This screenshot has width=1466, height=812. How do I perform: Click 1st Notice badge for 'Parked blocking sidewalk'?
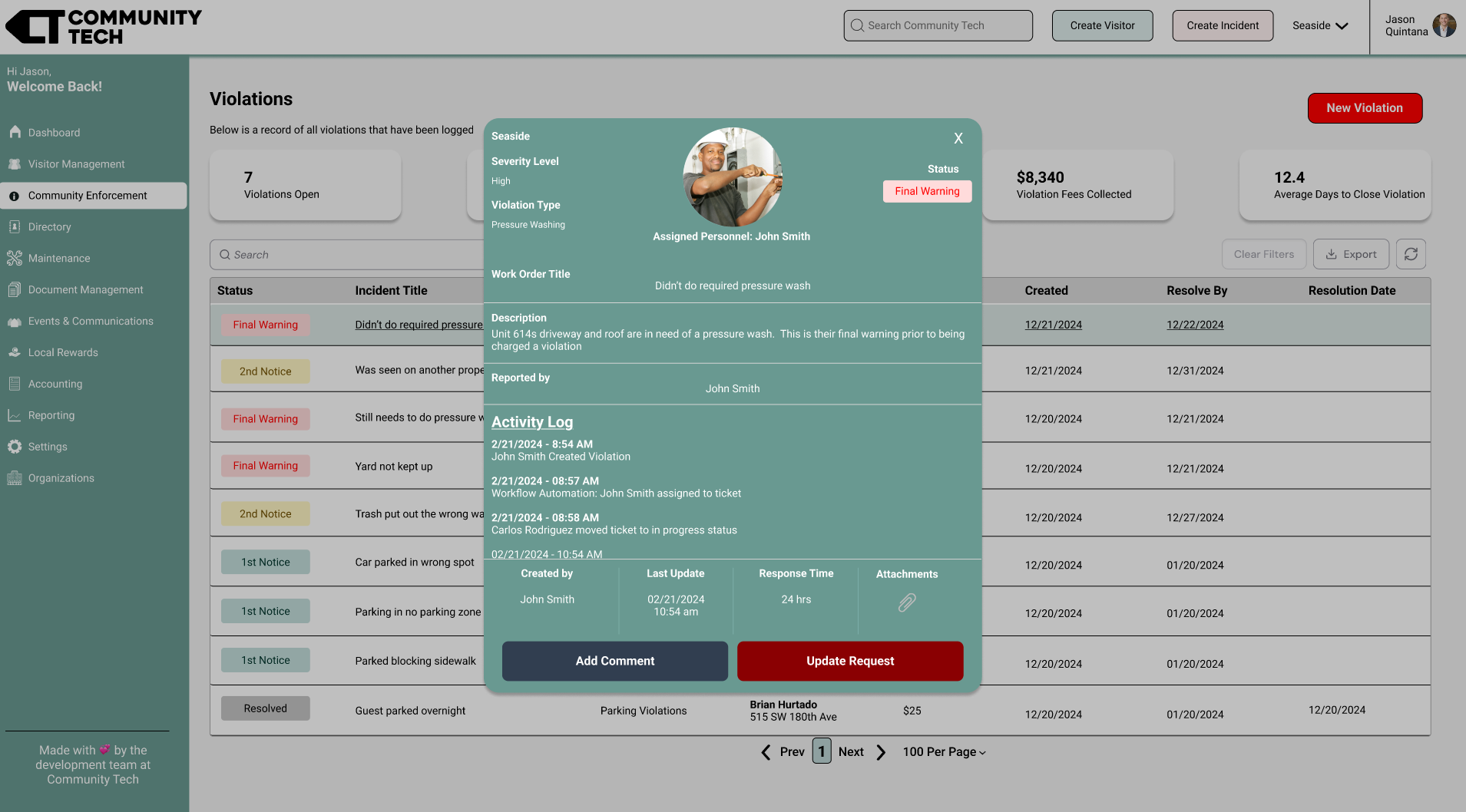point(266,660)
